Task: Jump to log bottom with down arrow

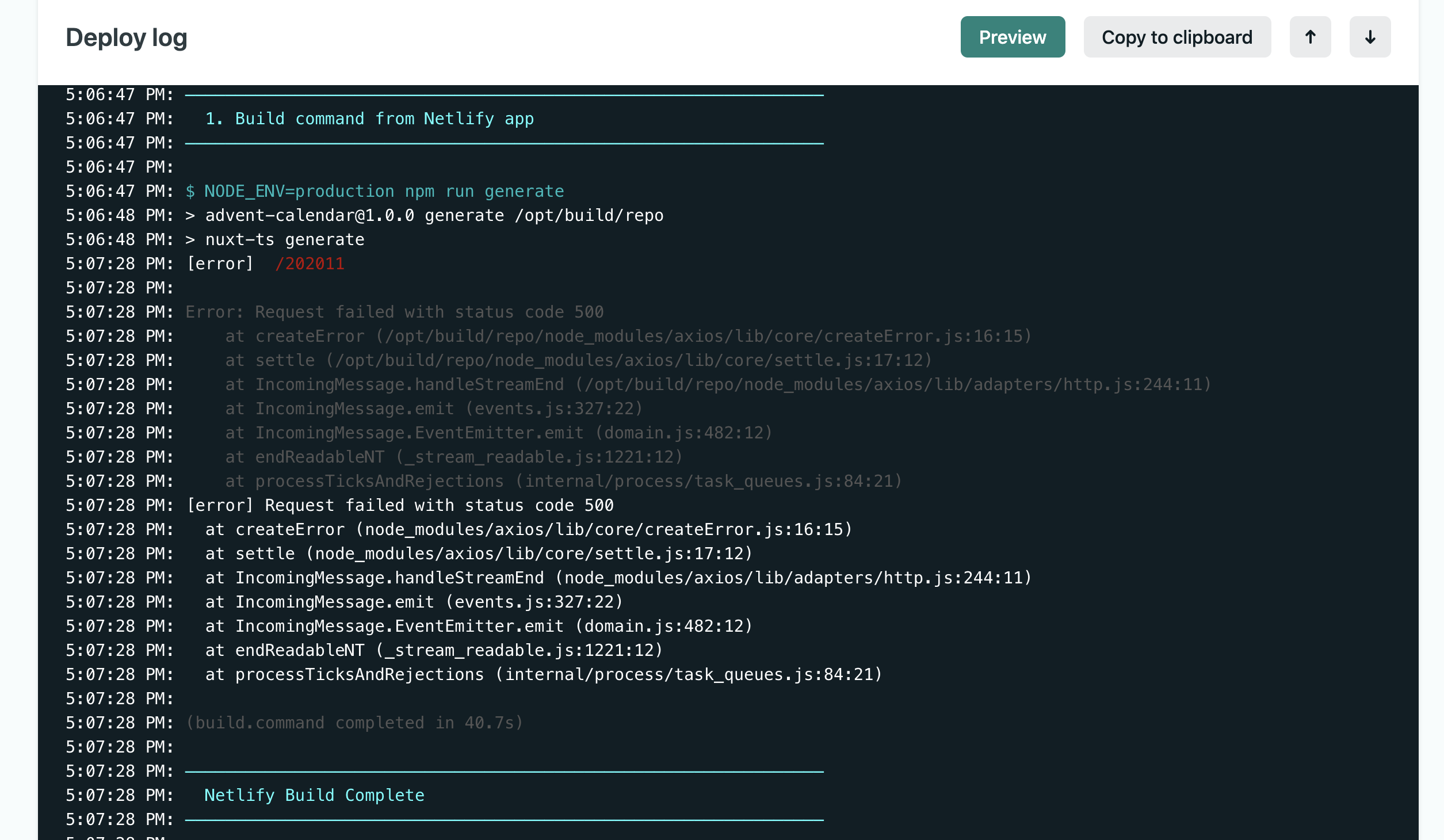Action: pos(1369,37)
